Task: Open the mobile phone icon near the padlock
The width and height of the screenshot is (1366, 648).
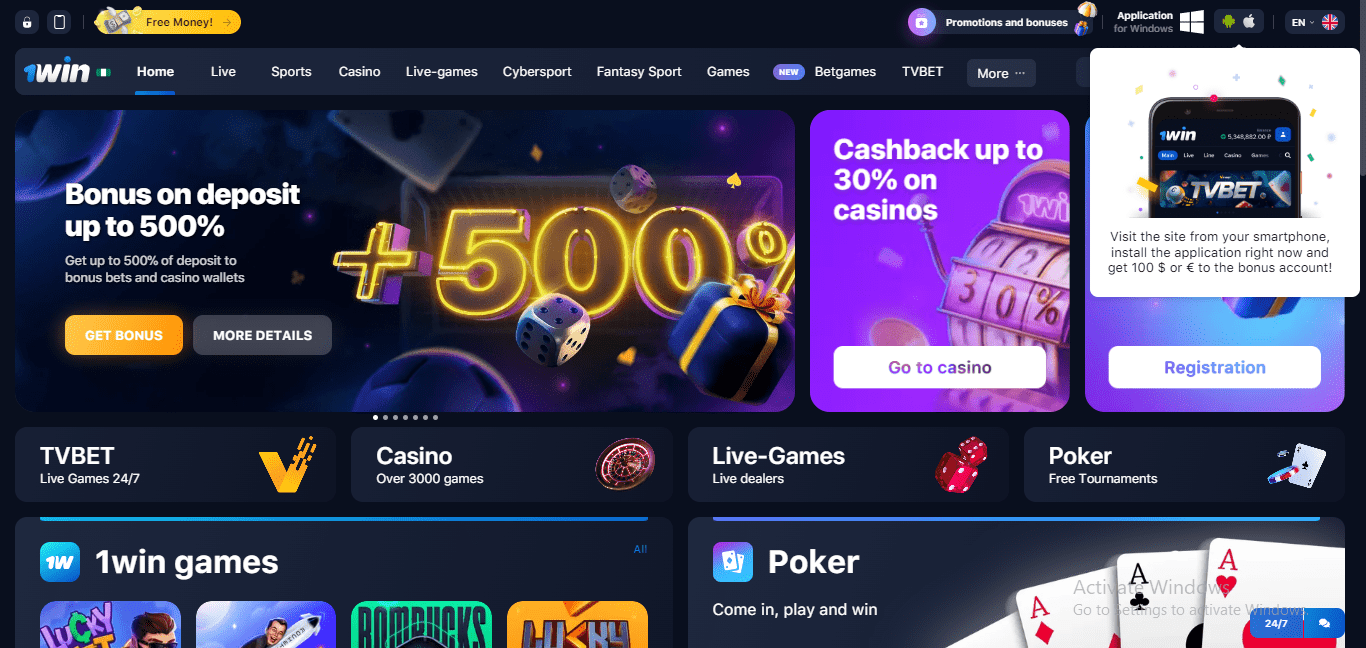Action: point(59,22)
